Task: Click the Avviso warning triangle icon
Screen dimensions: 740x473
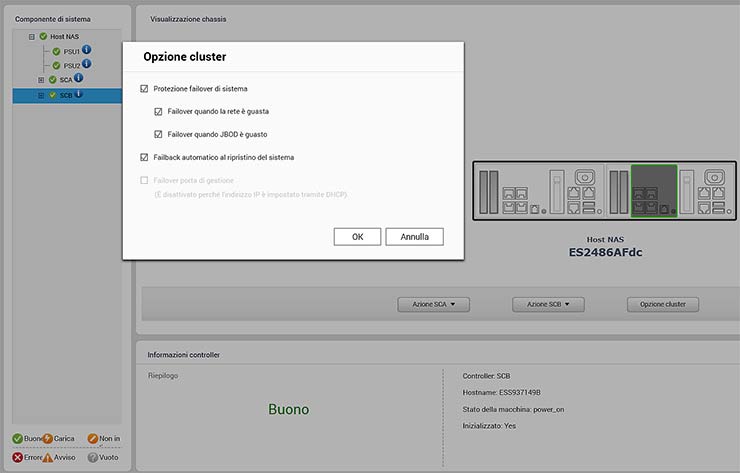Action: click(x=47, y=456)
